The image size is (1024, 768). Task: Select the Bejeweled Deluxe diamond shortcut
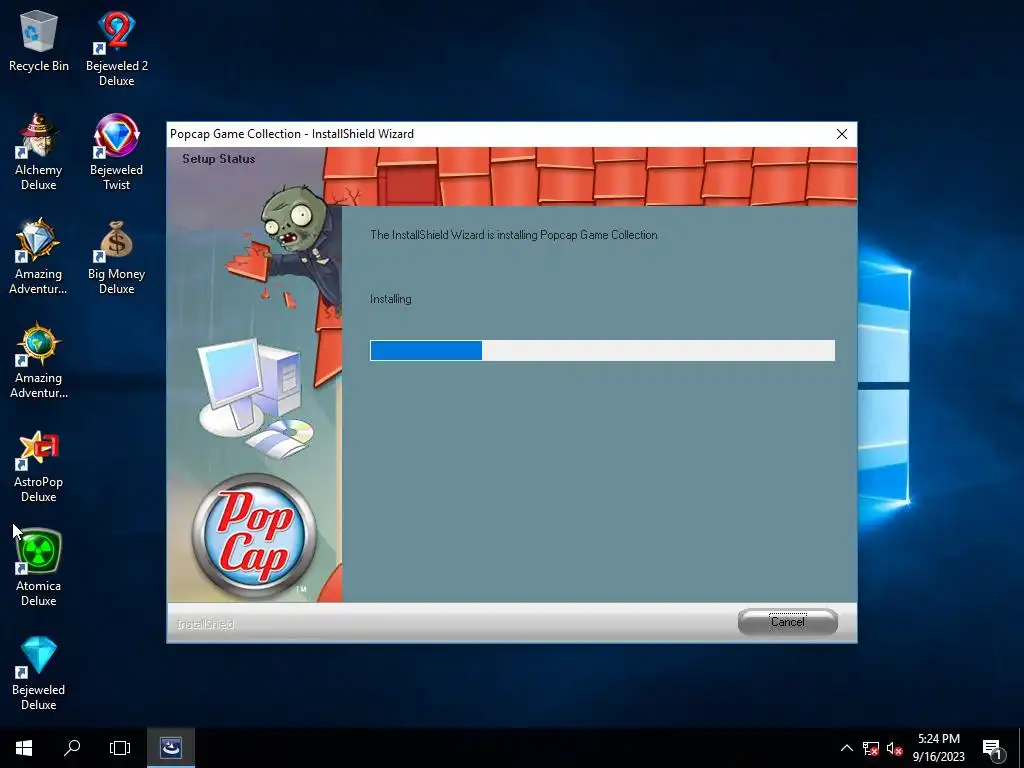tap(39, 673)
